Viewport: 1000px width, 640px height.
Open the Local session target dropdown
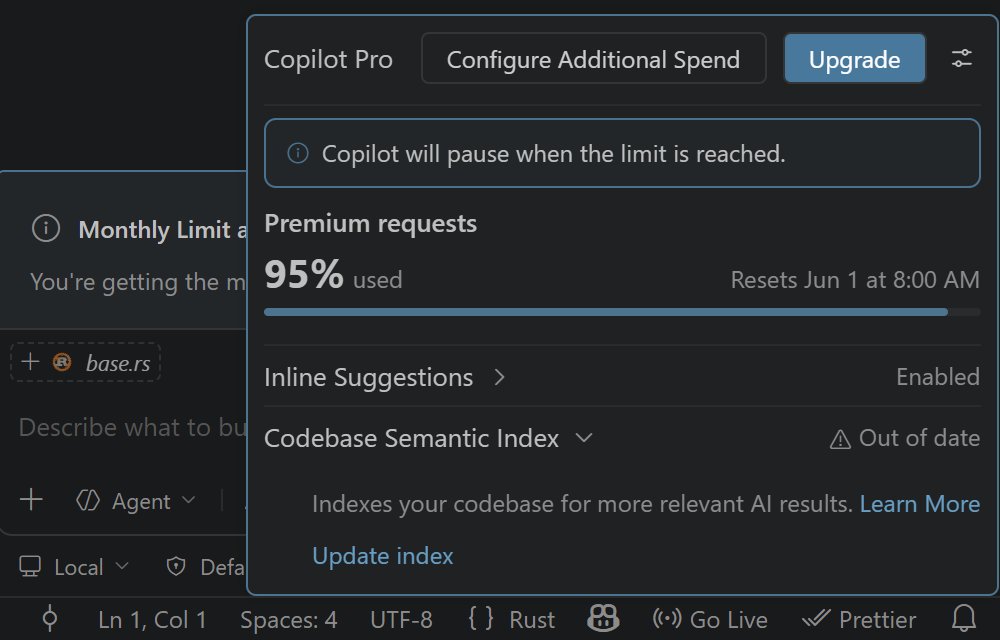(74, 567)
